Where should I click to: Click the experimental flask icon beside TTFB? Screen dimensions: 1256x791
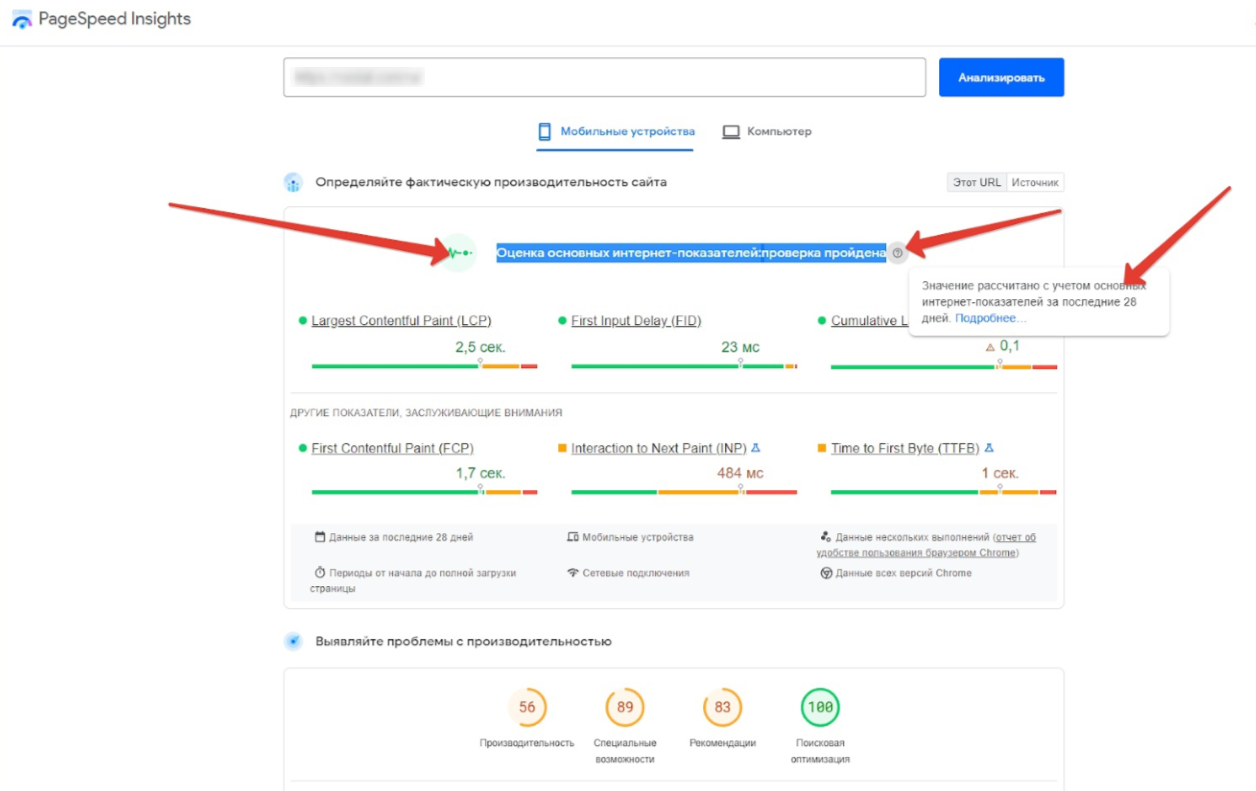point(989,448)
